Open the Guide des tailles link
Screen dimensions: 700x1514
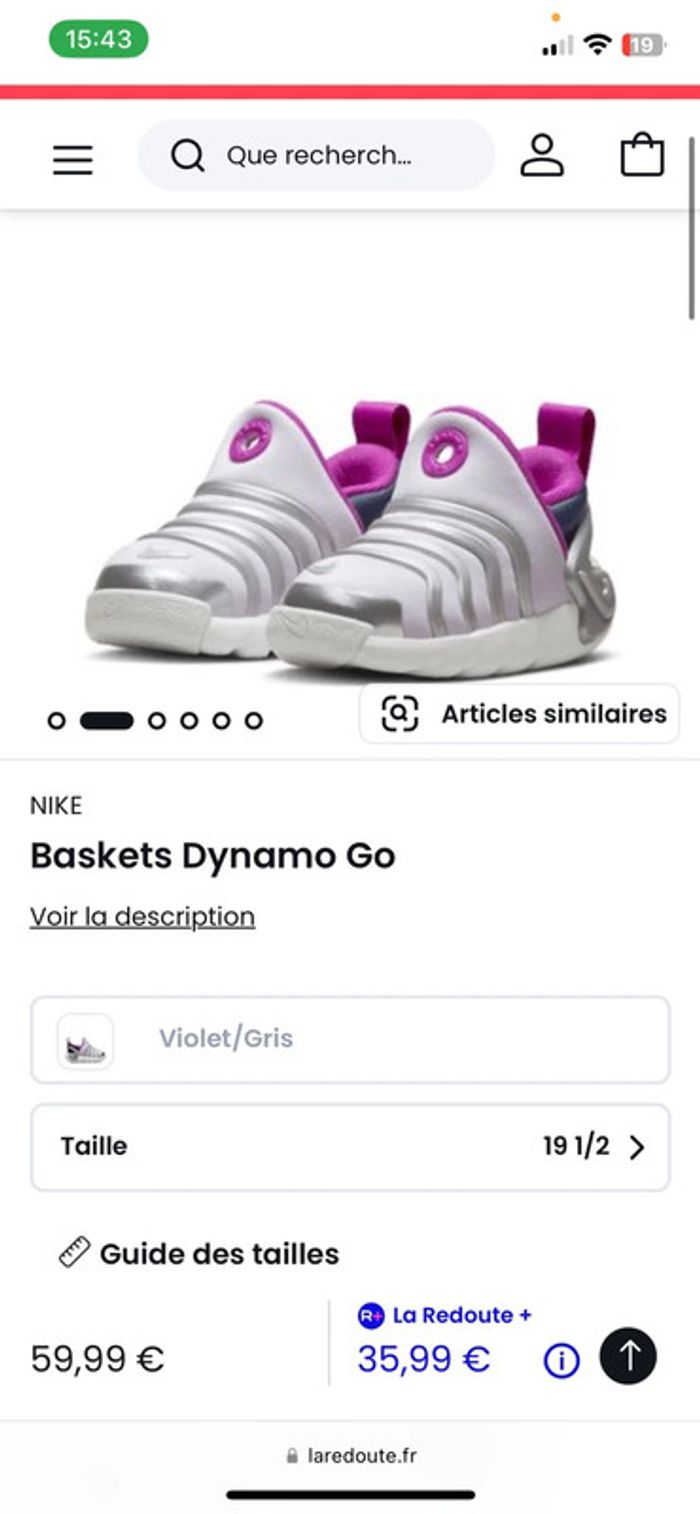point(219,1253)
